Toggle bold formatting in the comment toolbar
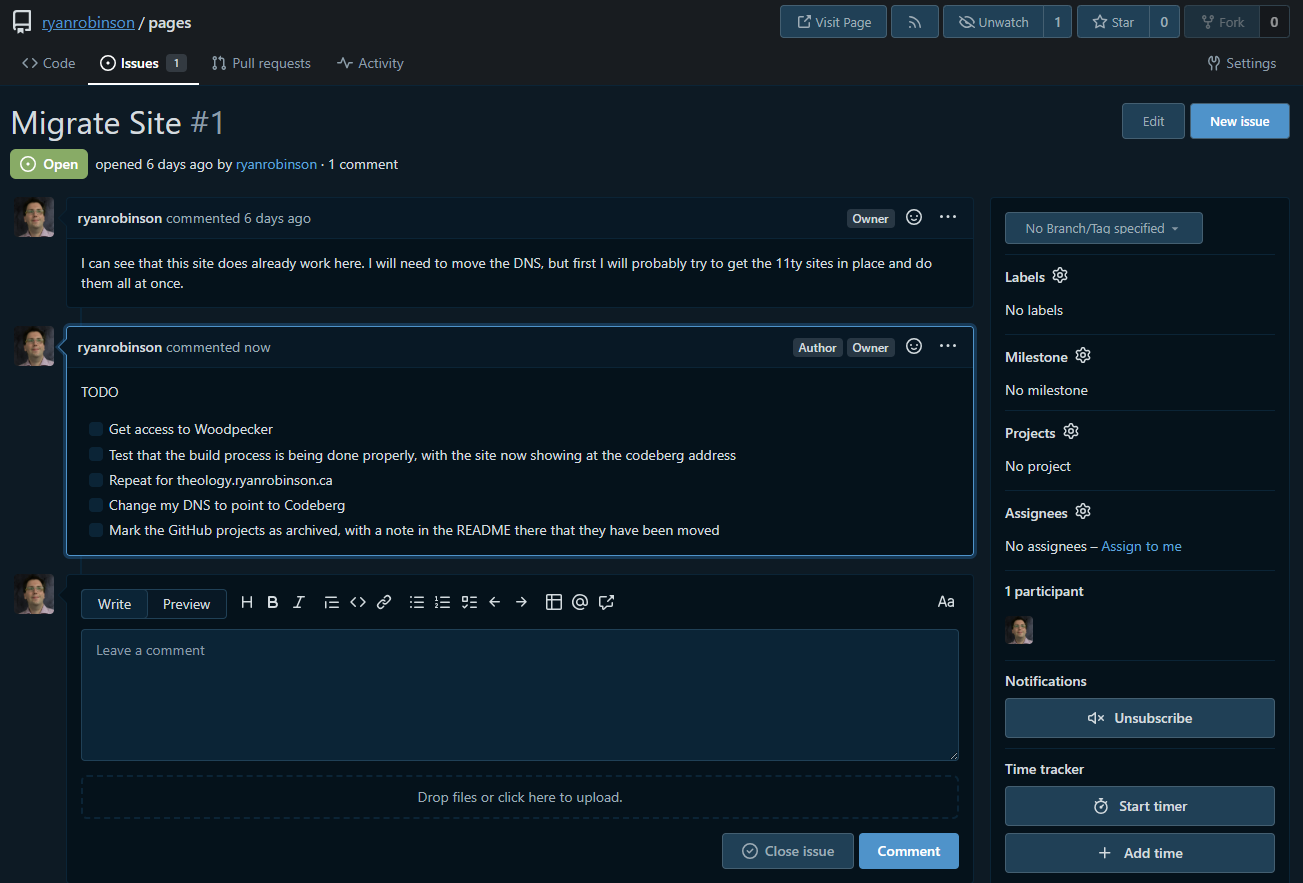1303x883 pixels. click(272, 602)
